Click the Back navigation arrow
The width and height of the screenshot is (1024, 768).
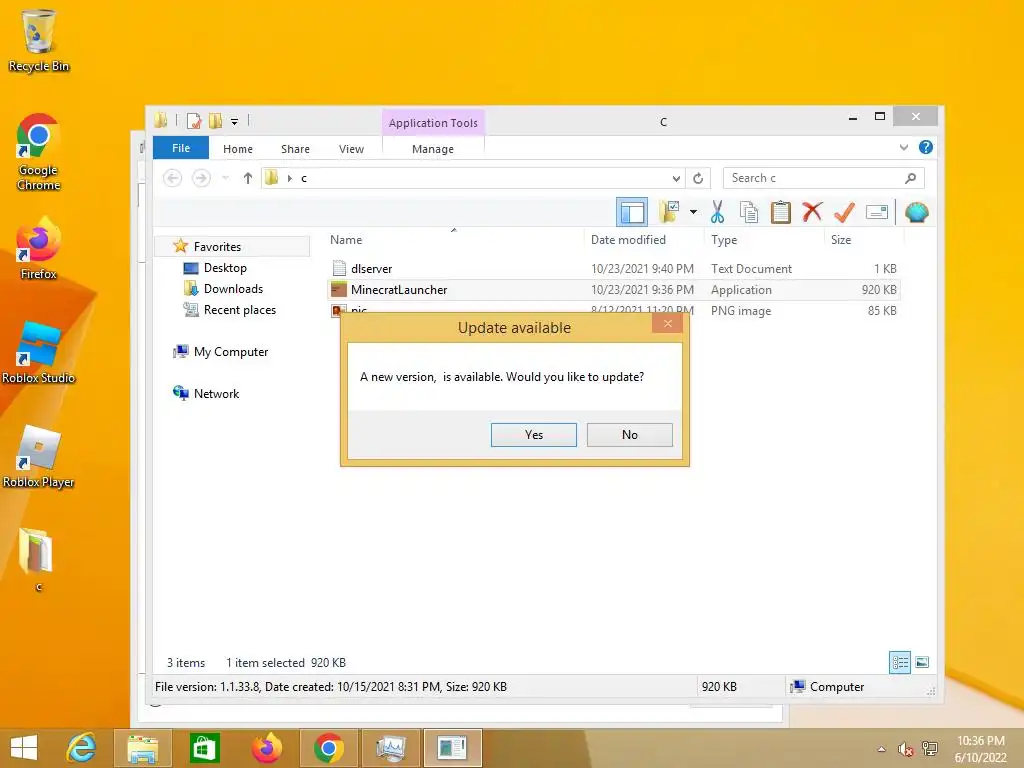pos(172,178)
